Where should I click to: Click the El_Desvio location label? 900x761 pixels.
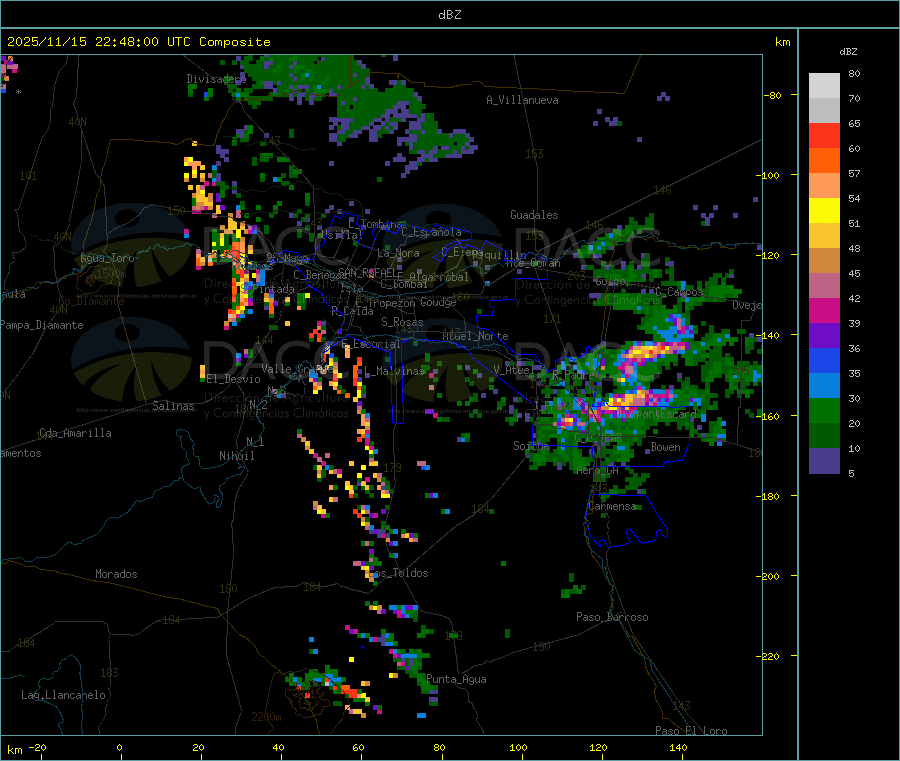233,379
